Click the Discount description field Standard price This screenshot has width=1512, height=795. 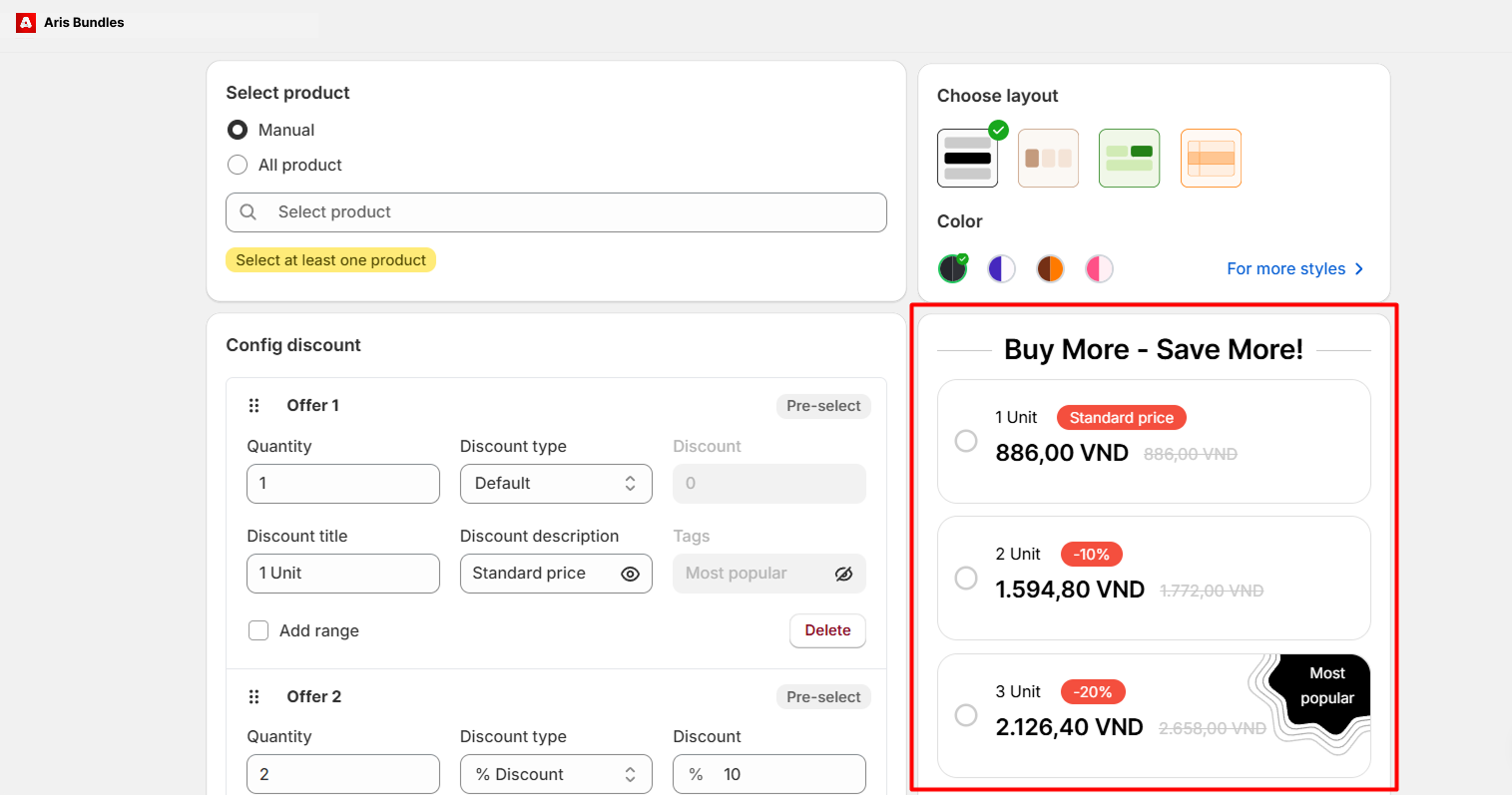point(556,574)
